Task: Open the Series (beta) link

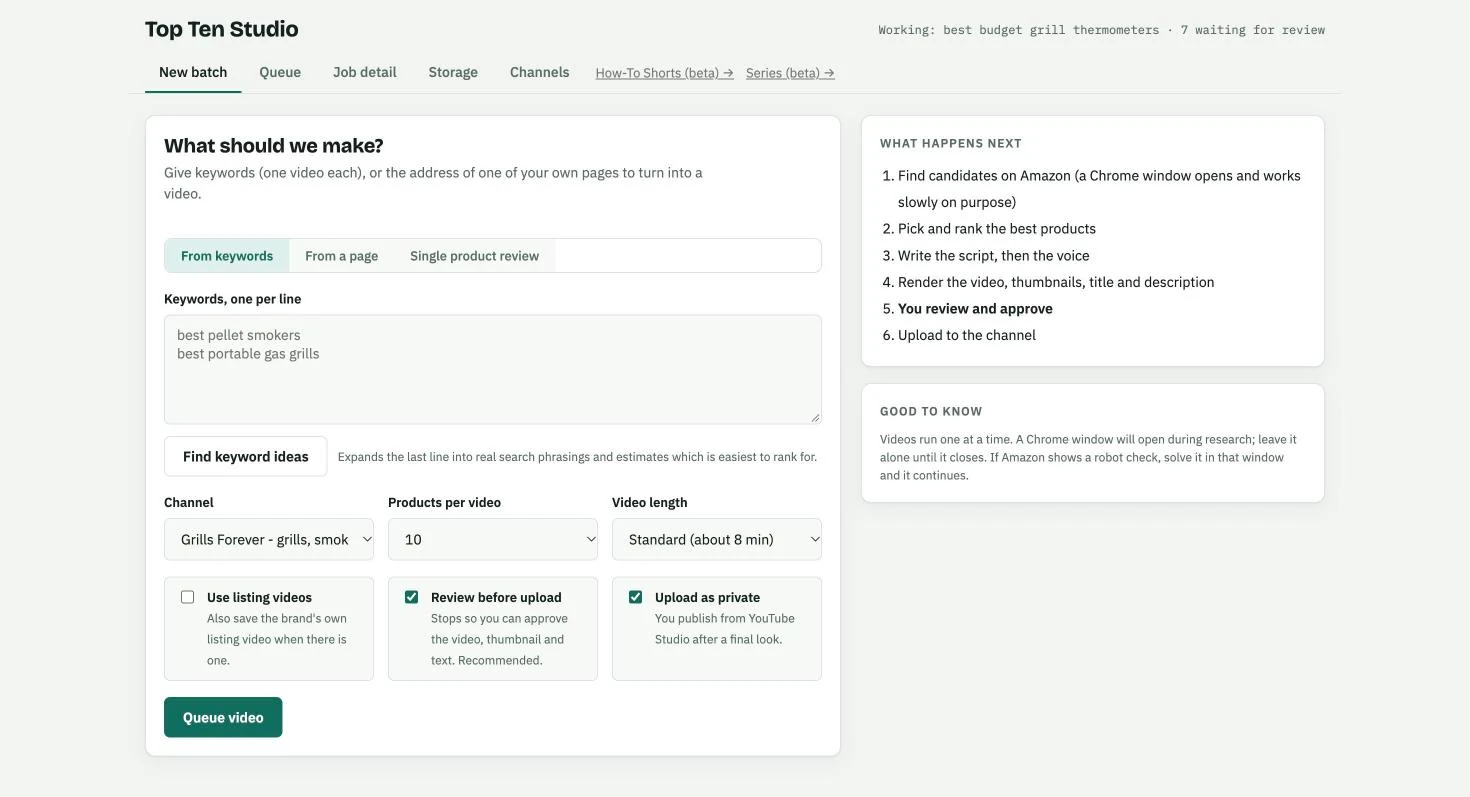Action: click(x=790, y=73)
